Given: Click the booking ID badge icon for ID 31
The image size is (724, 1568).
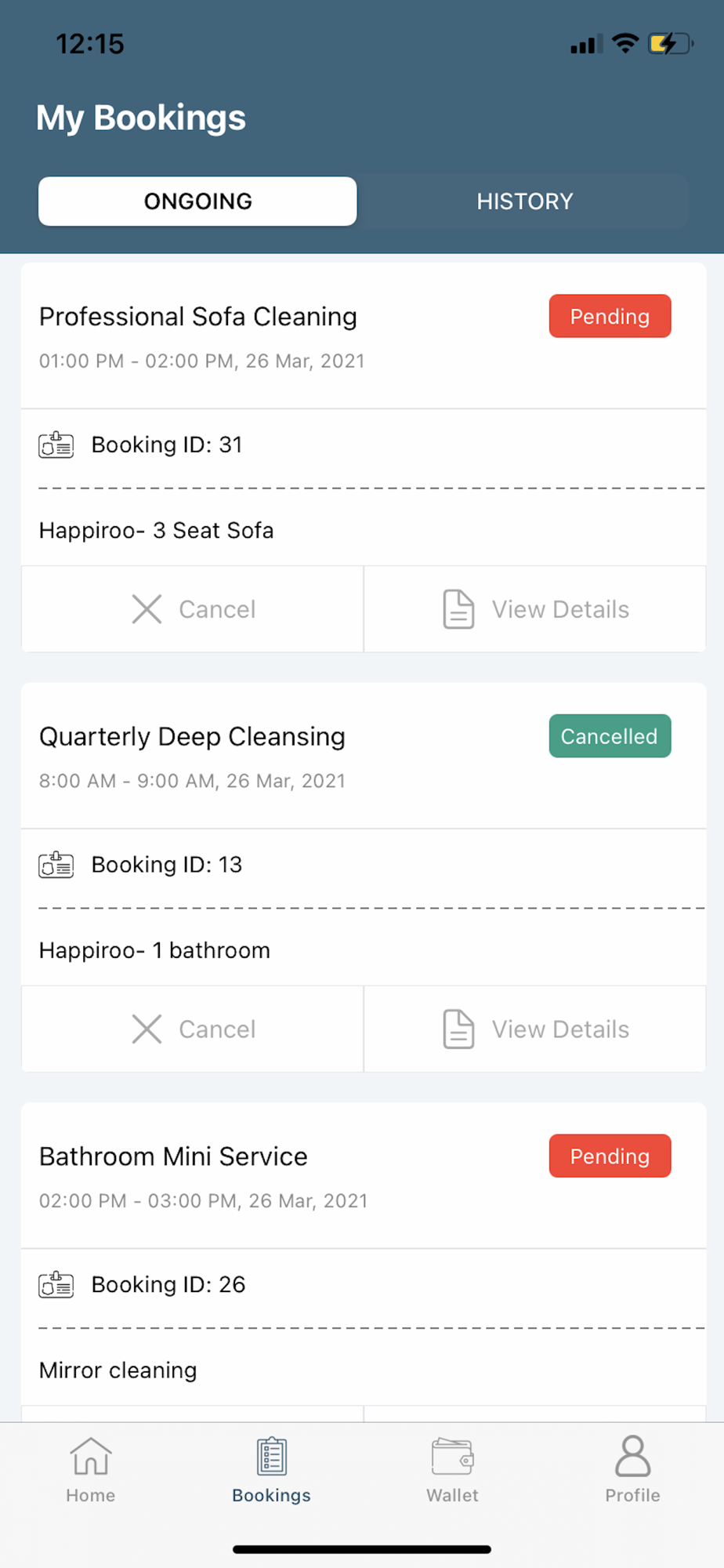Looking at the screenshot, I should (56, 445).
